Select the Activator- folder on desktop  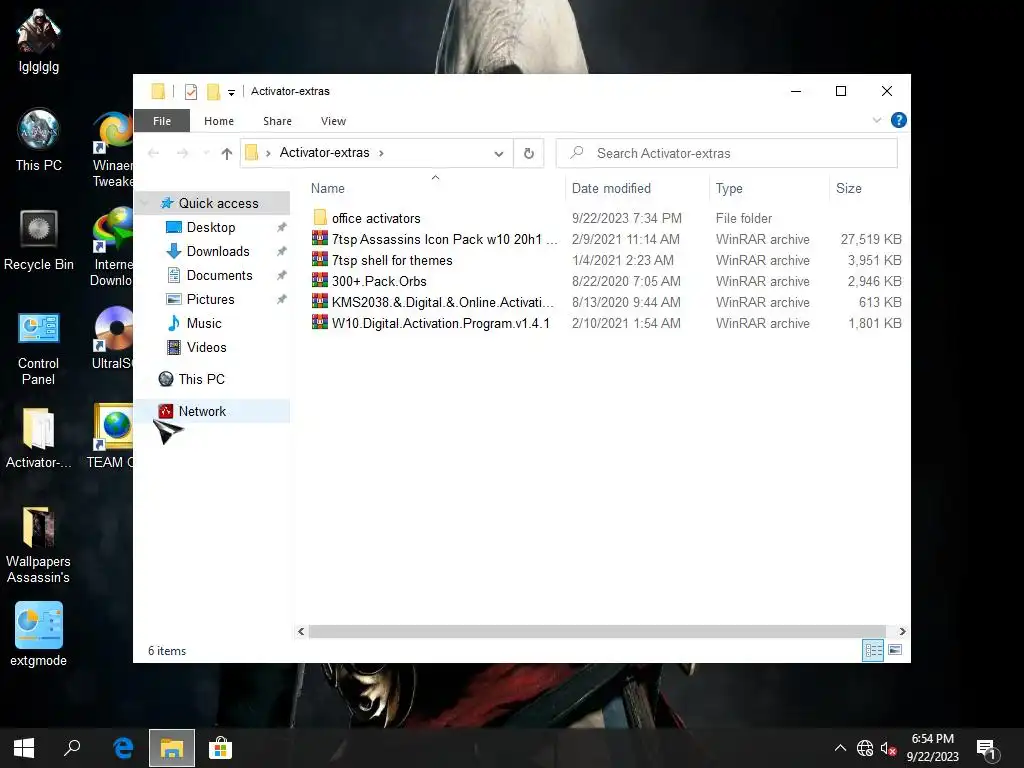click(x=39, y=438)
